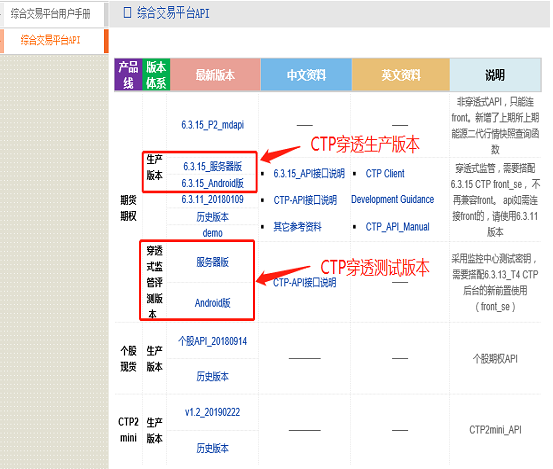Open the demo link
This screenshot has height=469, width=553.
[213, 233]
